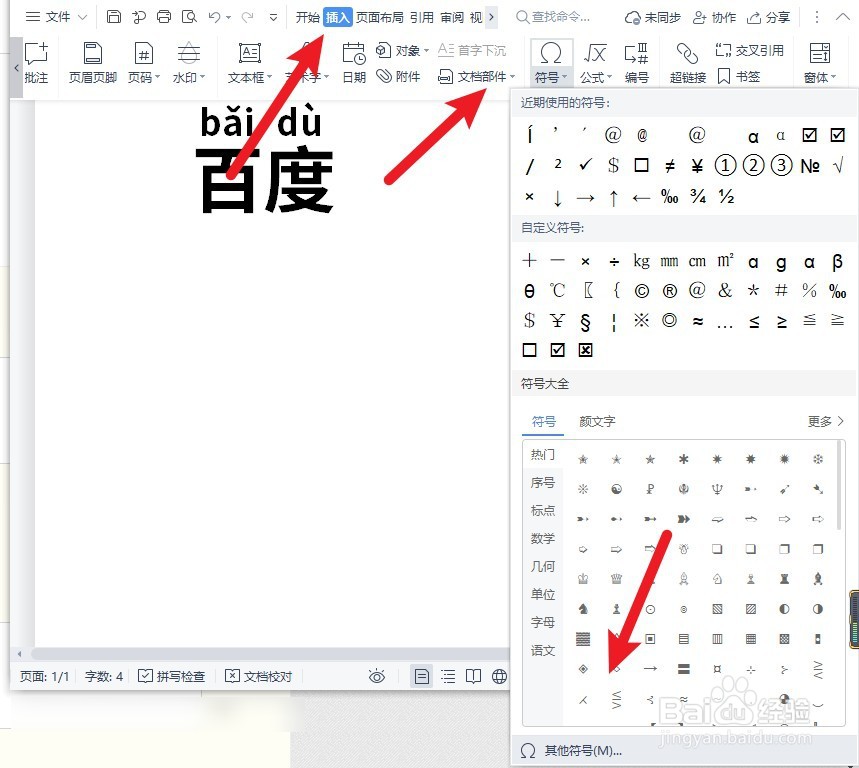This screenshot has height=768, width=859.
Task: Select the 数学 symbol category
Action: coord(542,538)
